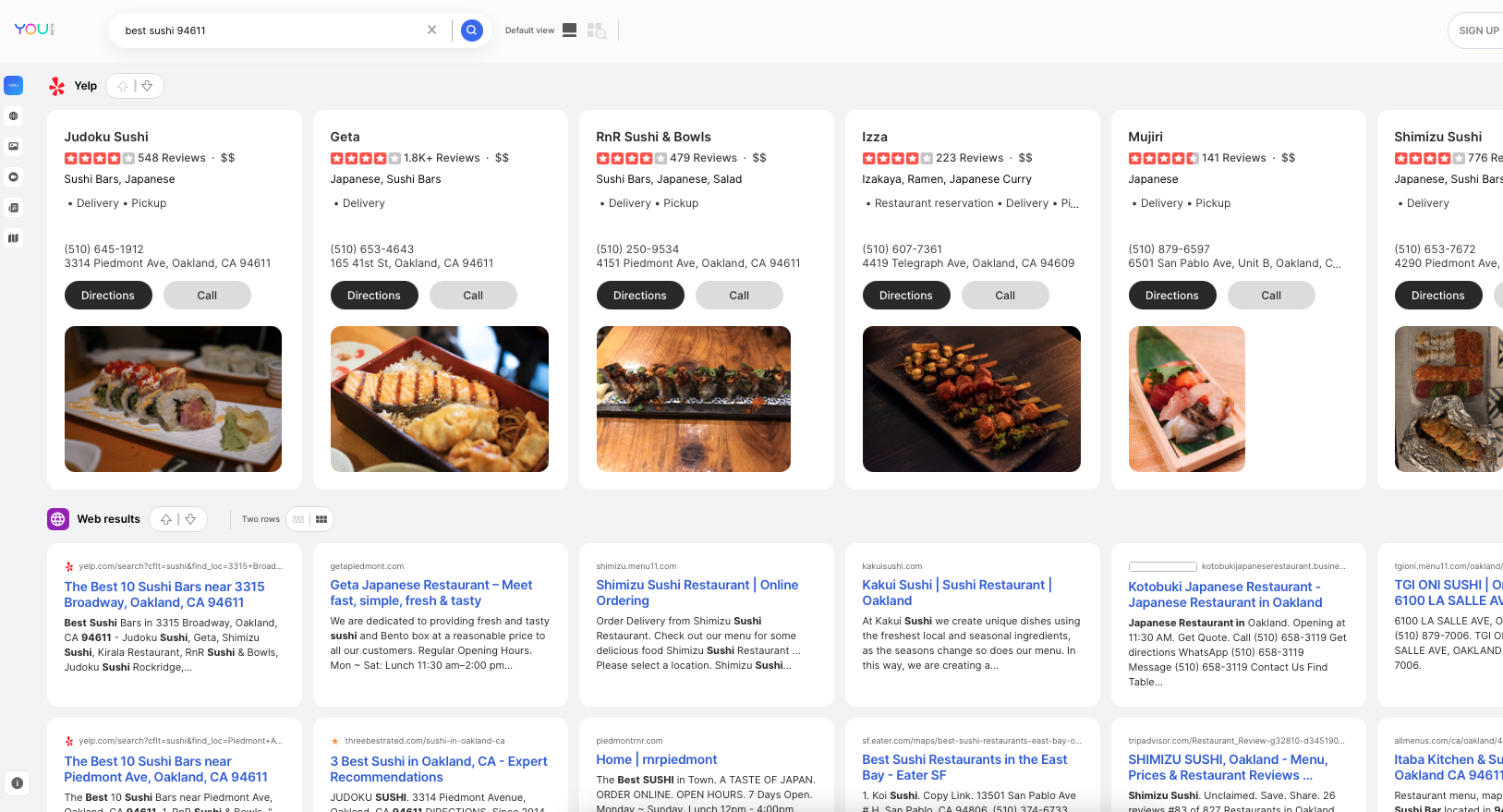The image size is (1503, 812).
Task: Get Directions to Mujiri
Action: 1172,296
